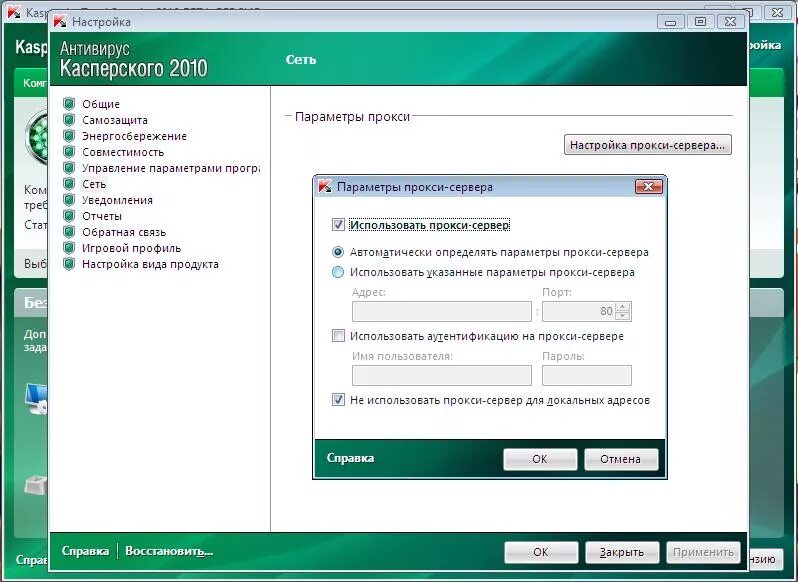Screen dimensions: 798x582
Task: Minimize the Настройка window
Action: click(671, 22)
